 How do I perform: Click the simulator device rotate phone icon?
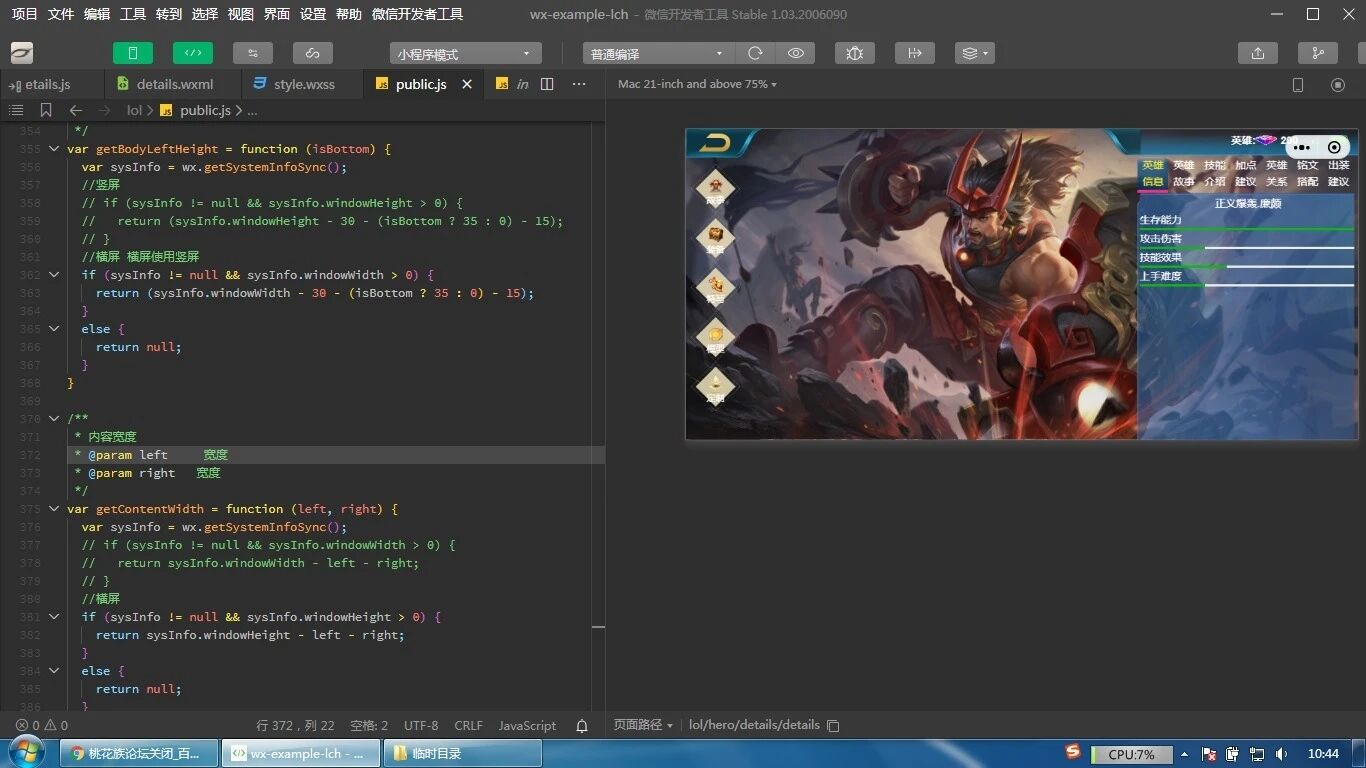(1298, 85)
